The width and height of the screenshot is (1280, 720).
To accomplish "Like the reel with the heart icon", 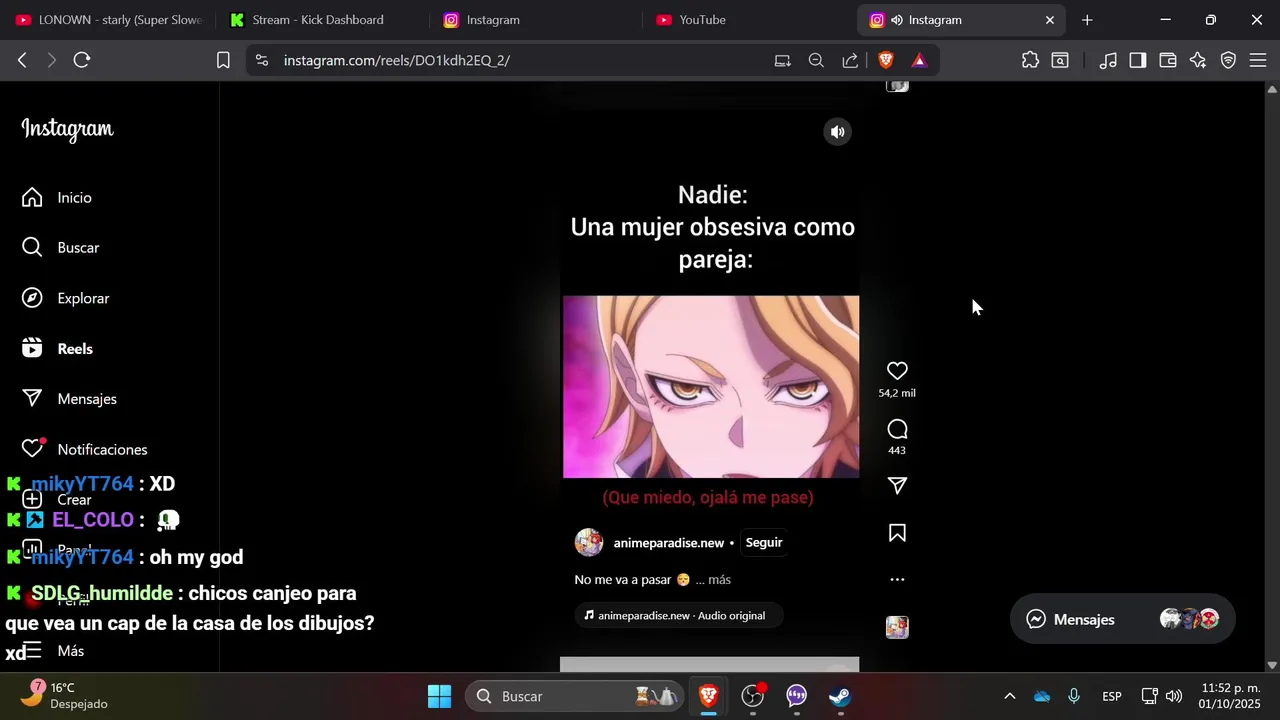I will coord(897,371).
